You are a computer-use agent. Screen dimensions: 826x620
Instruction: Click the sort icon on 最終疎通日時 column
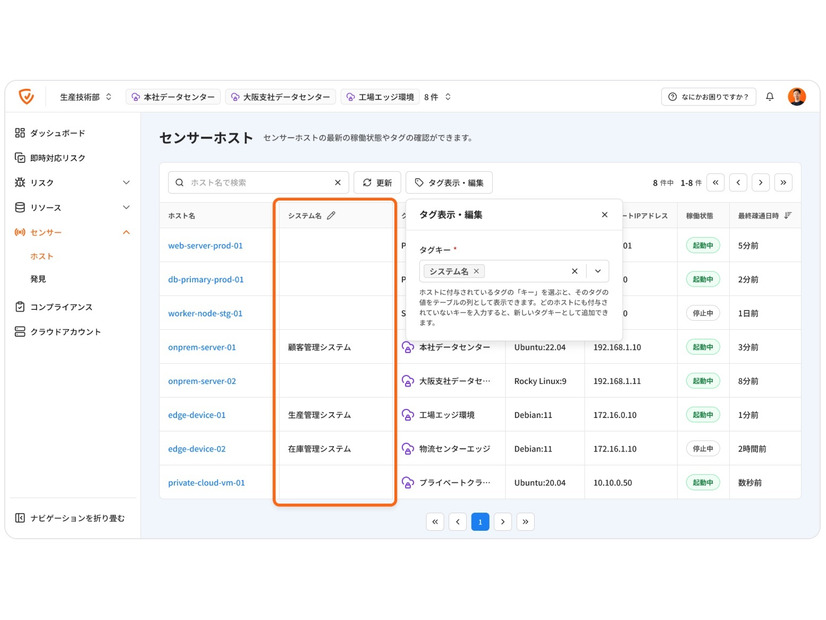pos(789,214)
